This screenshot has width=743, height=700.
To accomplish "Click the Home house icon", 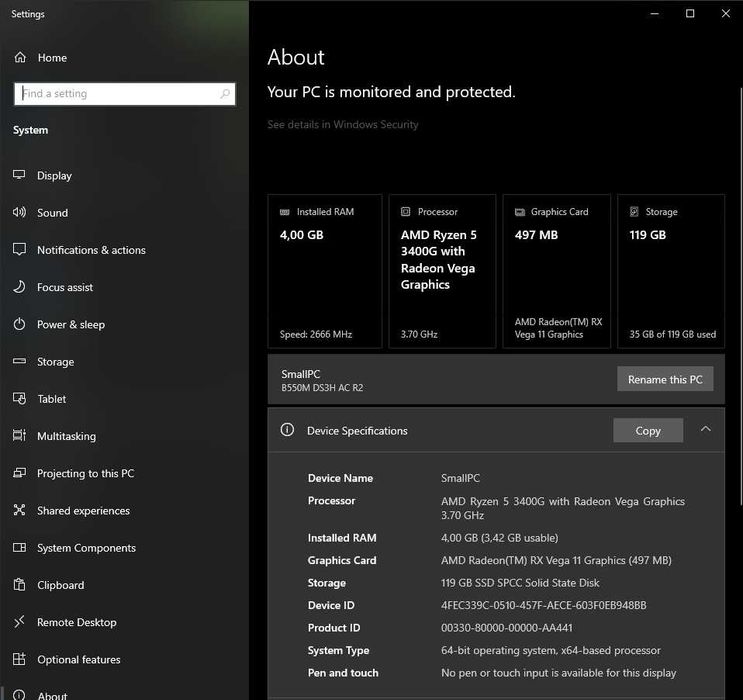I will 20,57.
